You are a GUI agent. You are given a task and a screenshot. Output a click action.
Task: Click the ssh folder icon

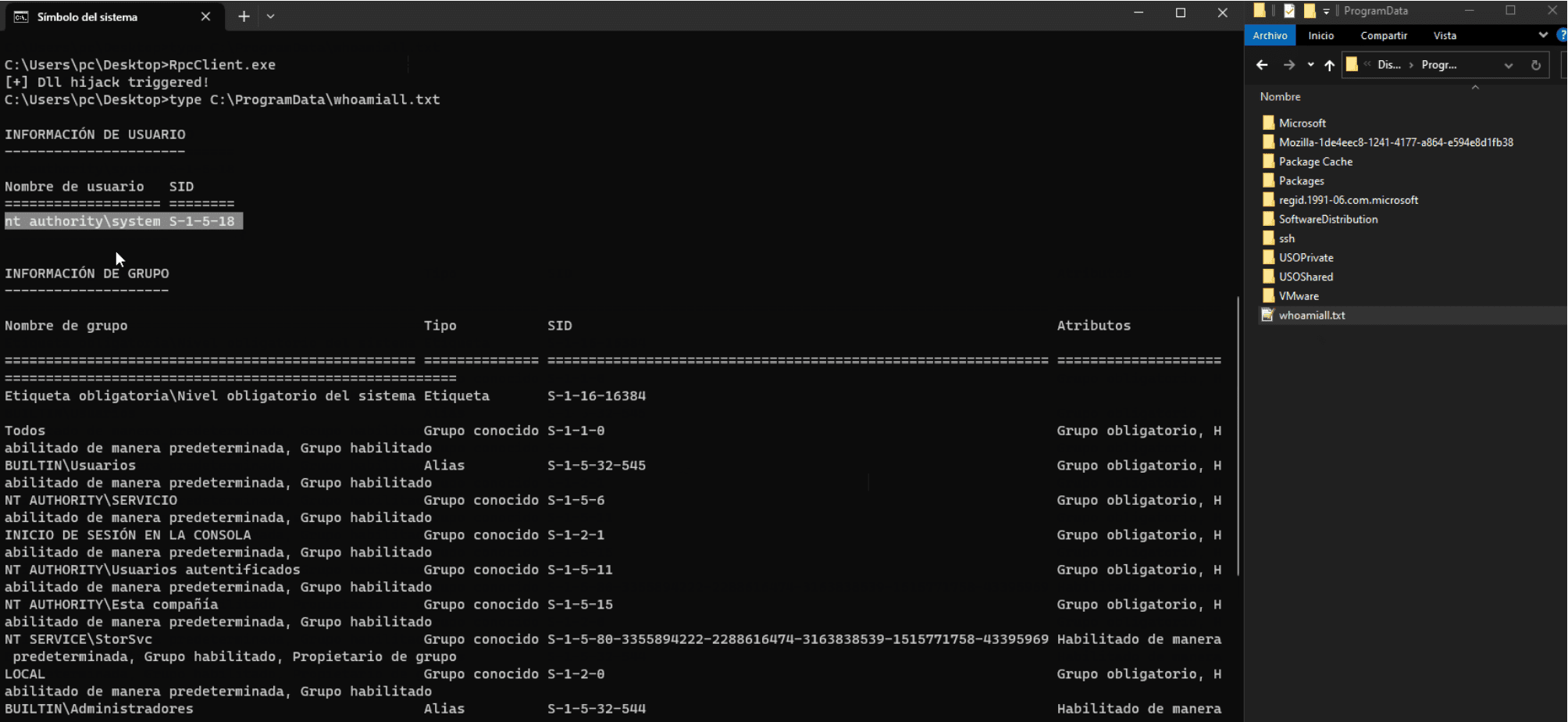coord(1268,238)
